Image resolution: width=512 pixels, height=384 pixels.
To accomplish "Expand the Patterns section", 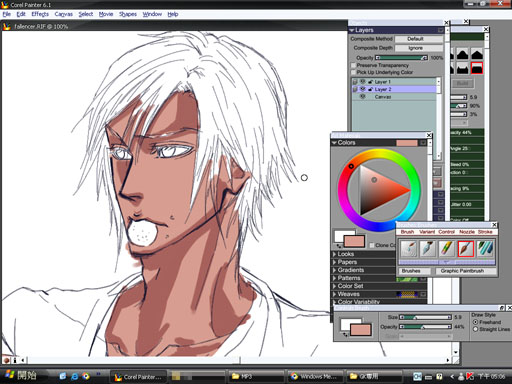I will (x=334, y=278).
